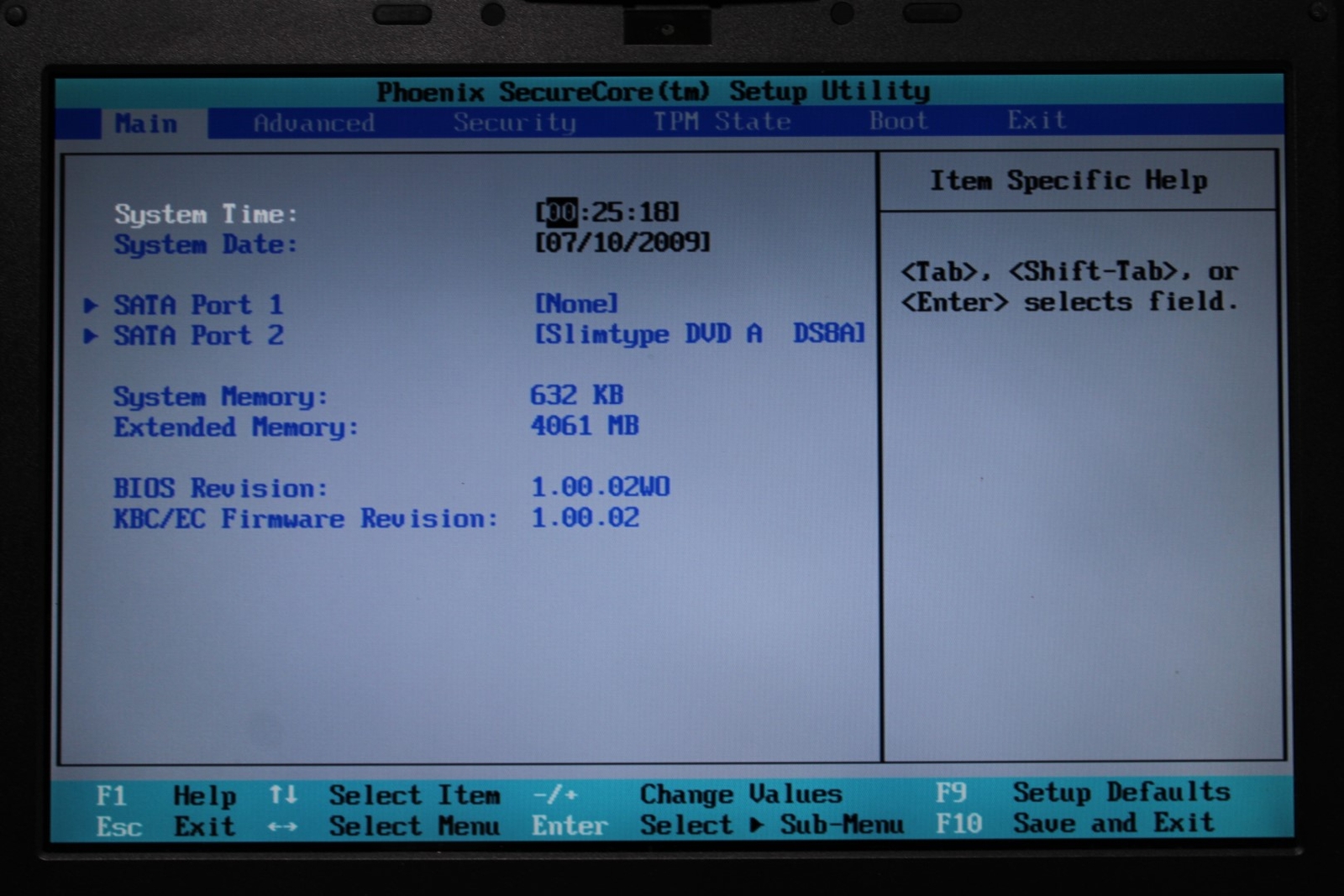
Task: Click the Extended Memory label
Action: (x=236, y=427)
